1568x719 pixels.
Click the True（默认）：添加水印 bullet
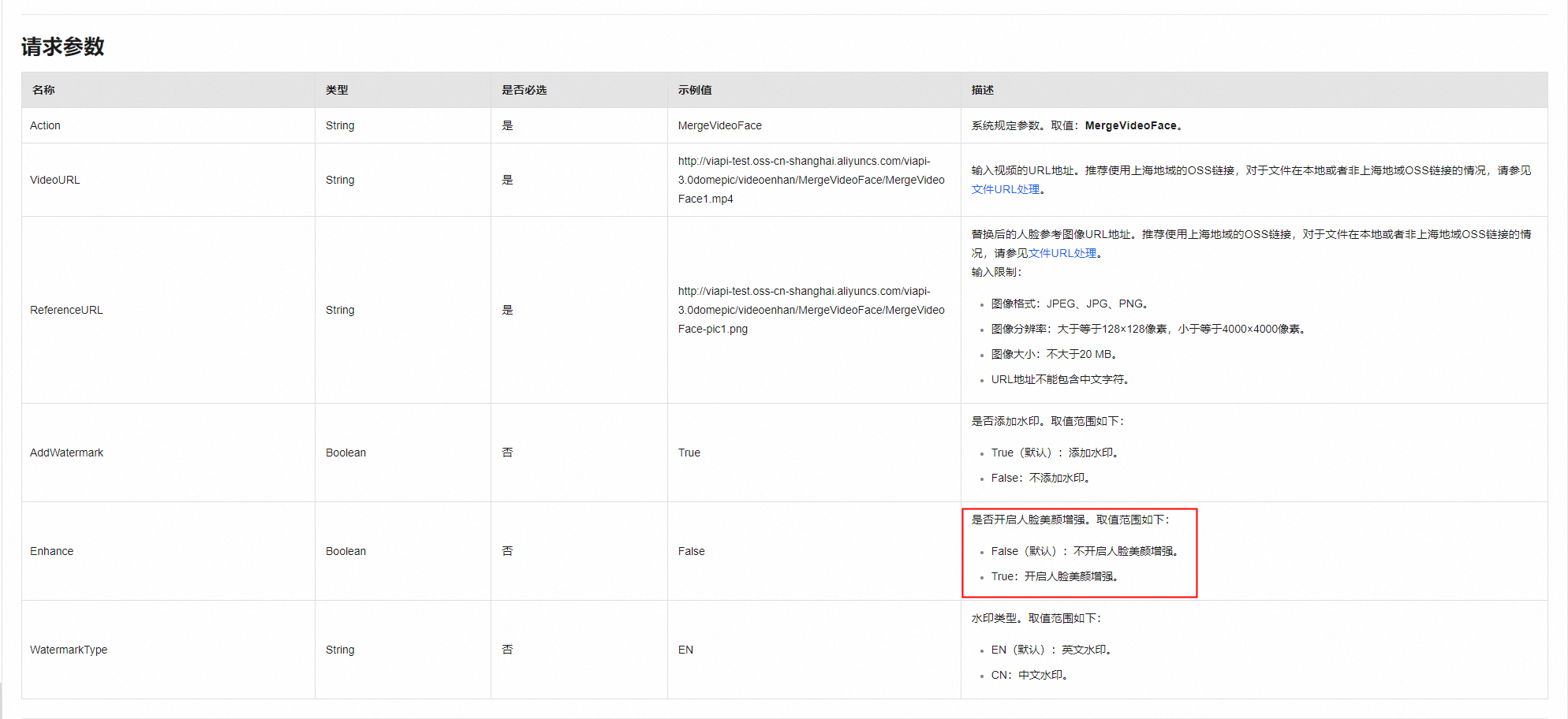coord(1056,453)
